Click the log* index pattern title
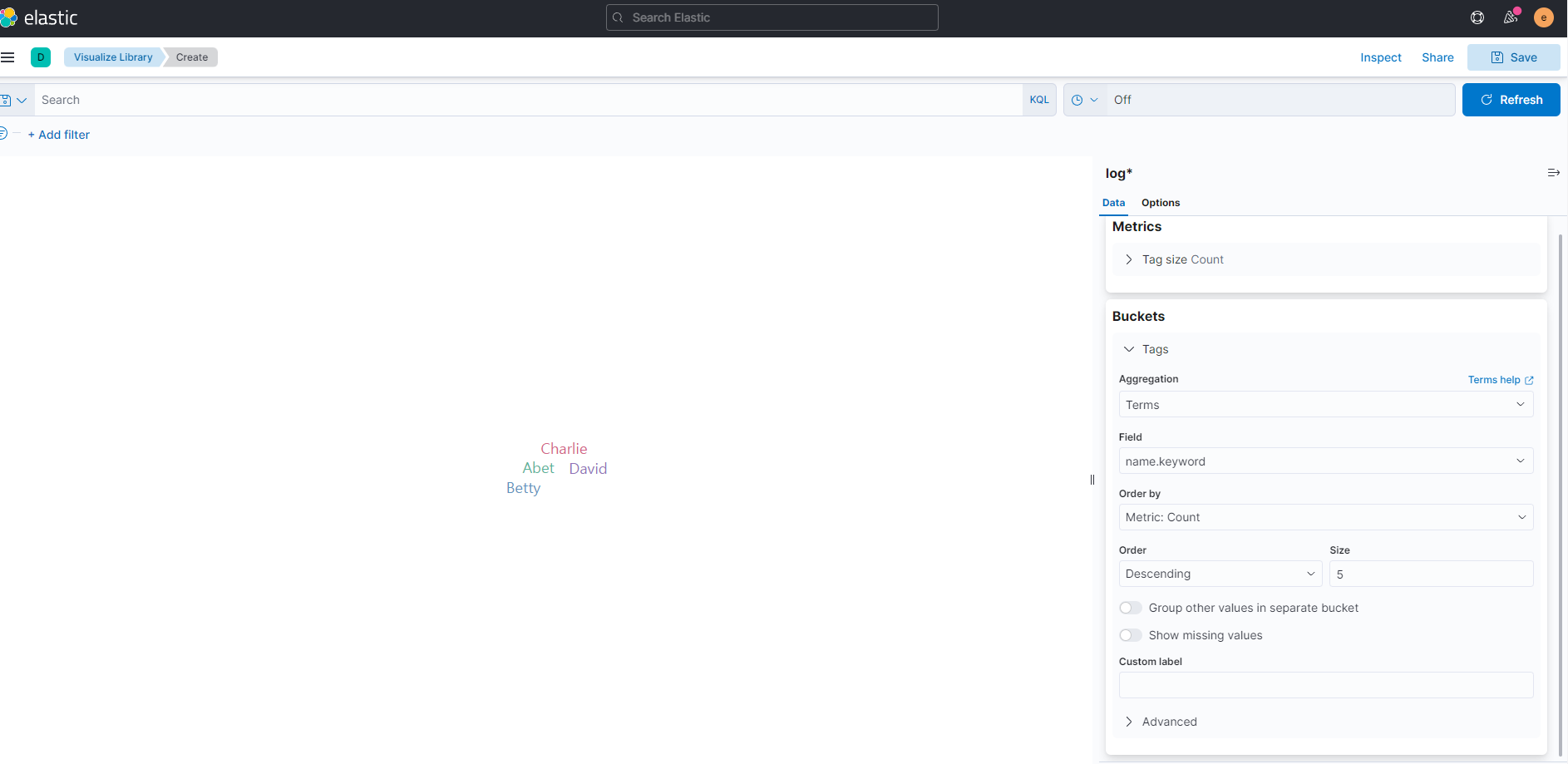 pos(1118,173)
